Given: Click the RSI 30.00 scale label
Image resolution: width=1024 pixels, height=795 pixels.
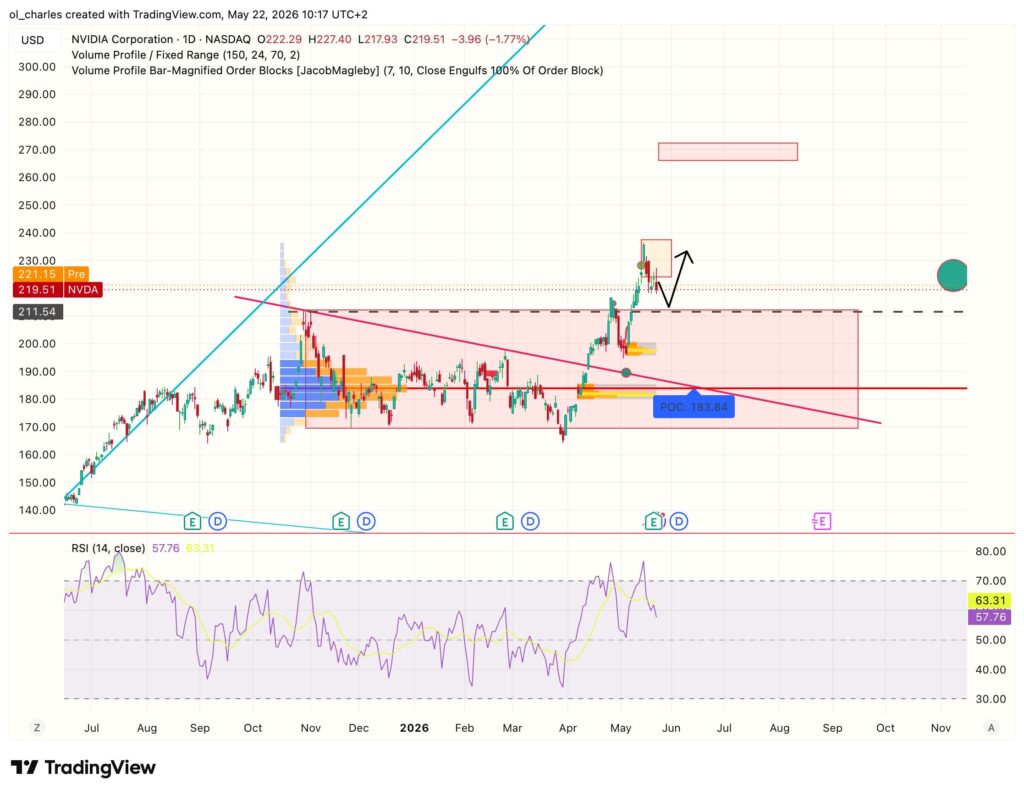Looking at the screenshot, I should click(x=991, y=699).
